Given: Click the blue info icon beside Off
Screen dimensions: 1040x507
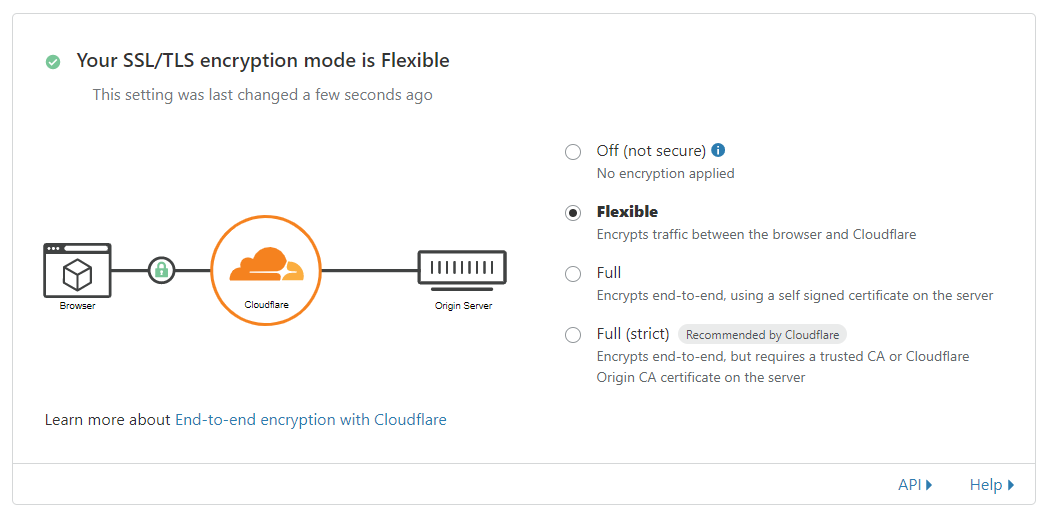Looking at the screenshot, I should click(718, 151).
